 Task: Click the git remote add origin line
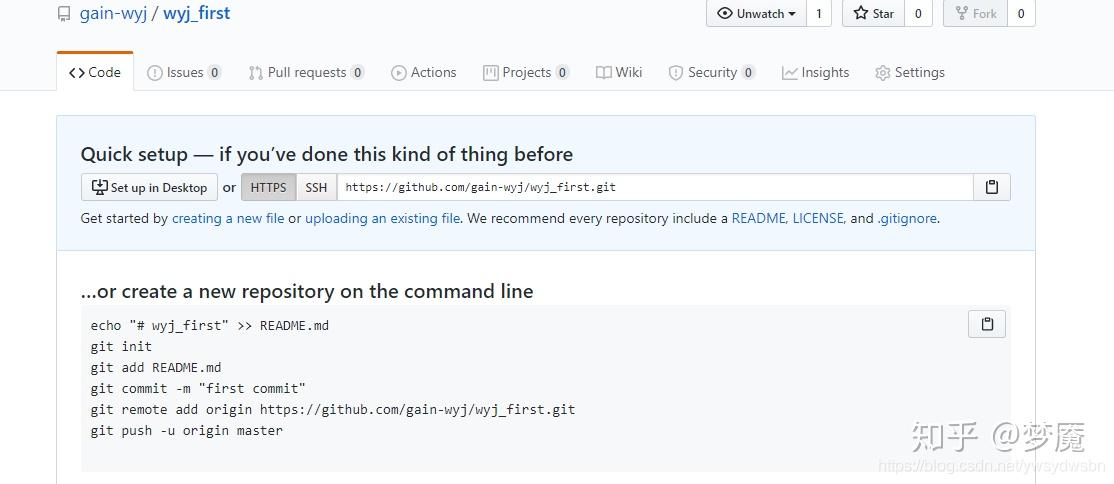[332, 410]
